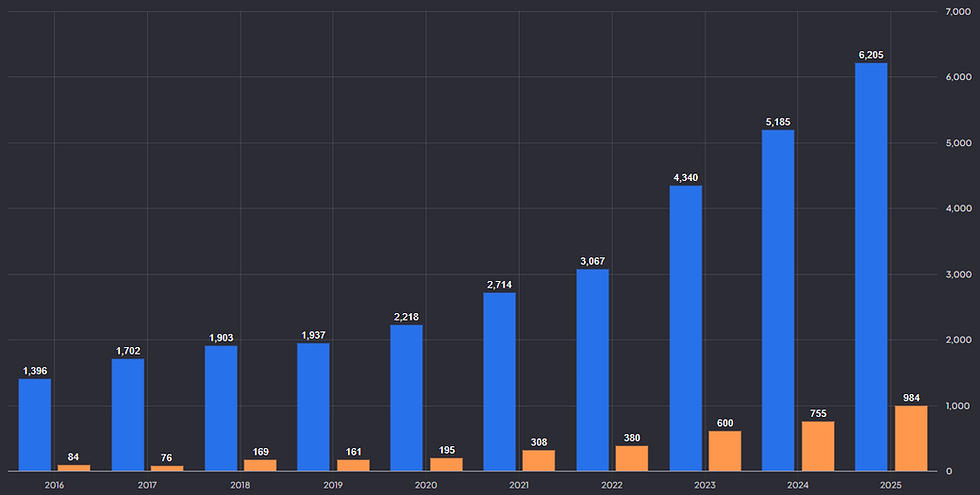Select the blue 2025 bar labeled 6,205

[871, 267]
